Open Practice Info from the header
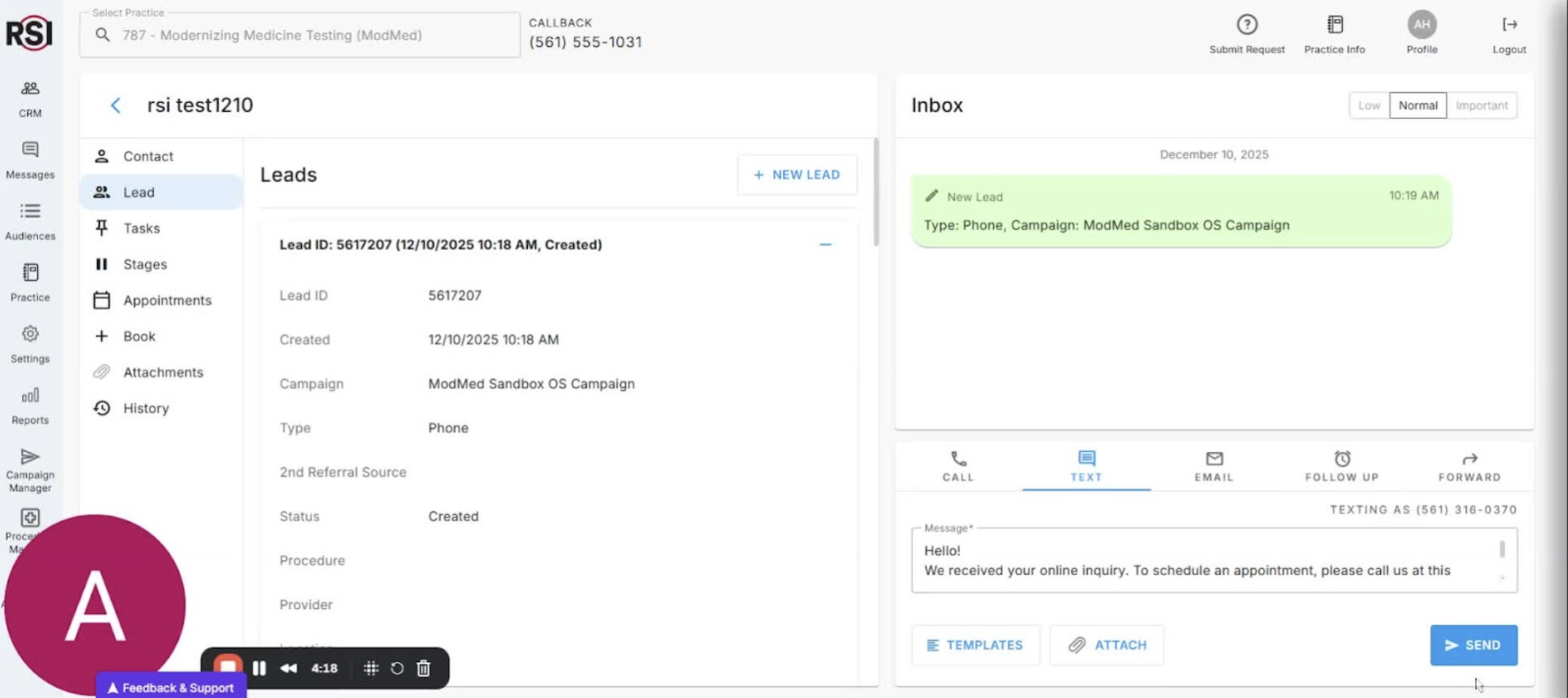 [1334, 33]
